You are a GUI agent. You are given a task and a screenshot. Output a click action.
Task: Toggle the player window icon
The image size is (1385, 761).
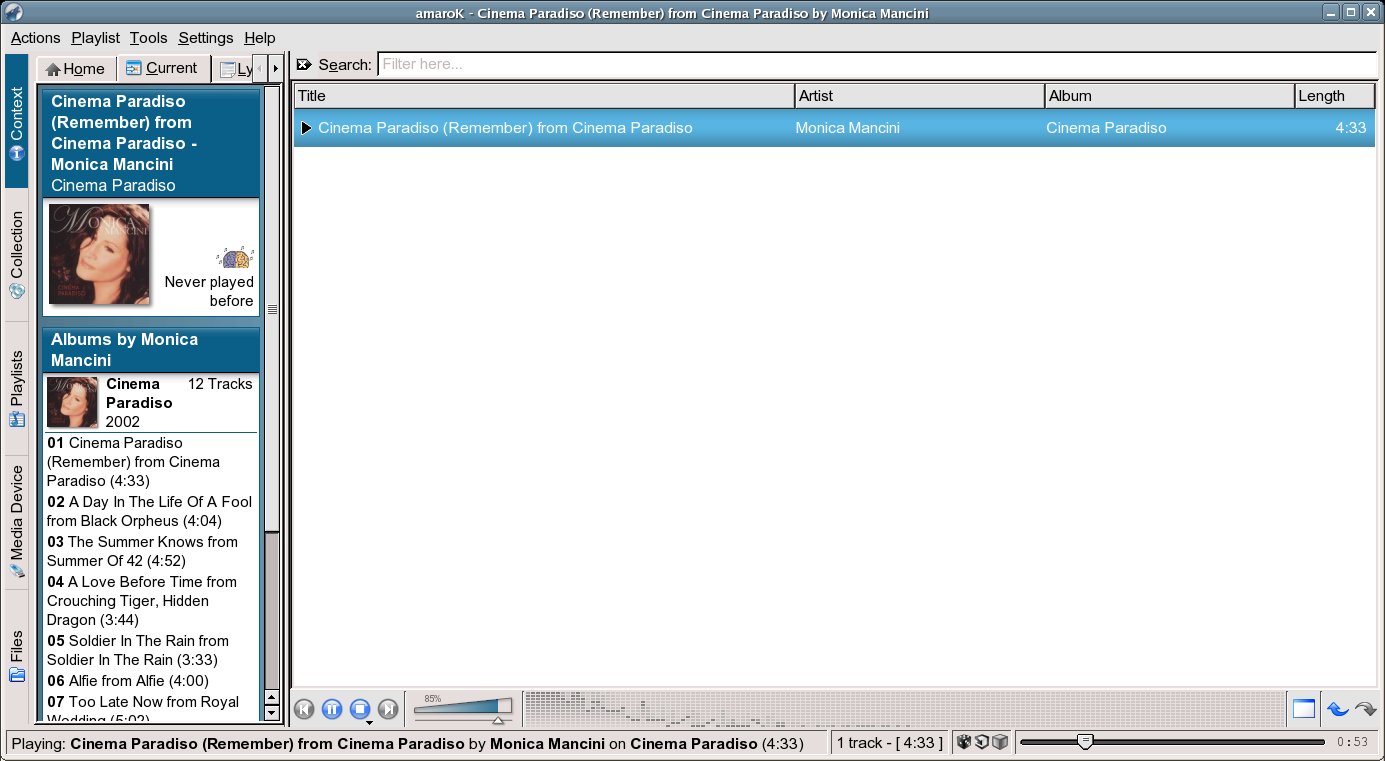click(1303, 709)
